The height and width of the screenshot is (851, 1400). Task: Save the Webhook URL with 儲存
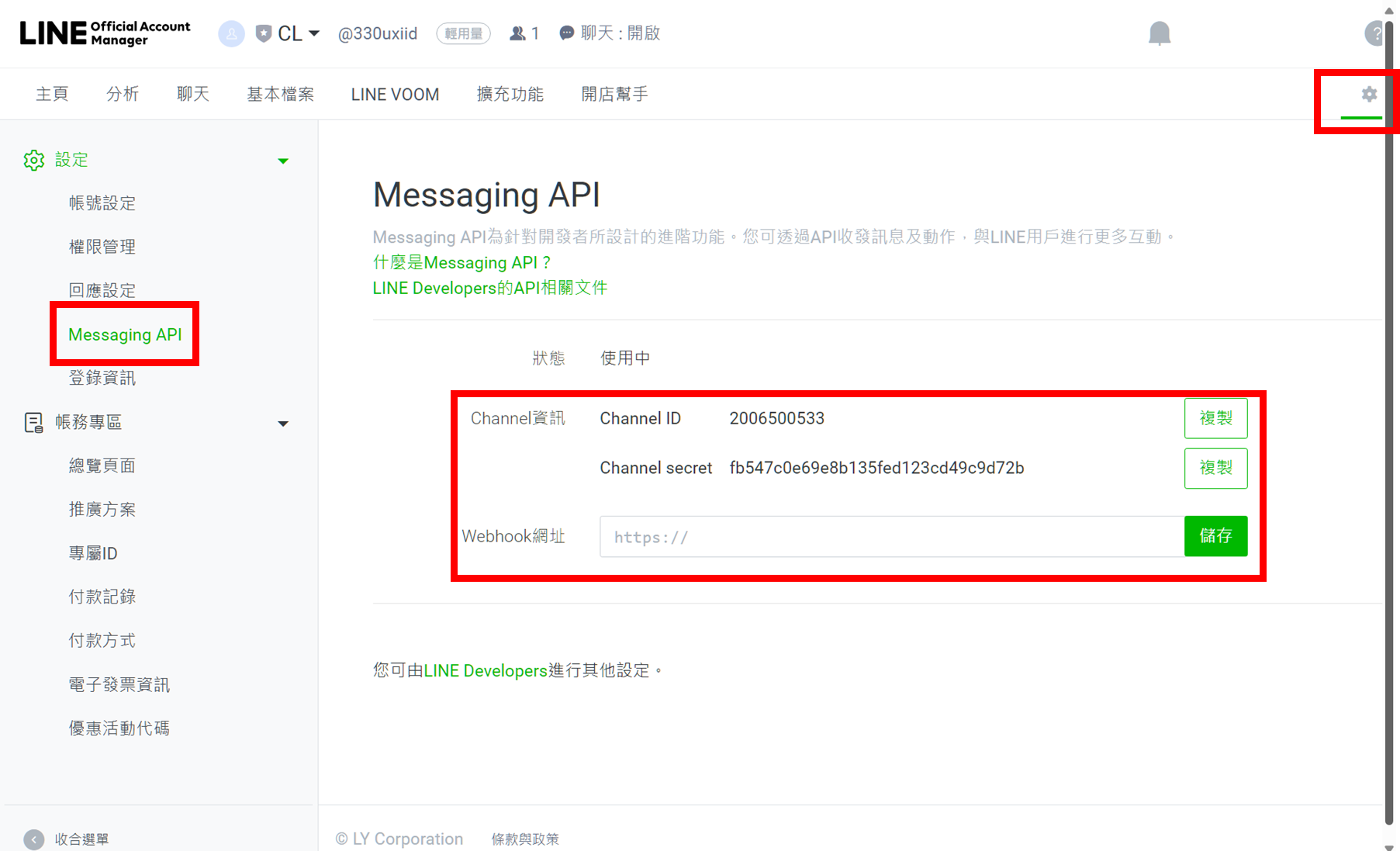(x=1215, y=536)
